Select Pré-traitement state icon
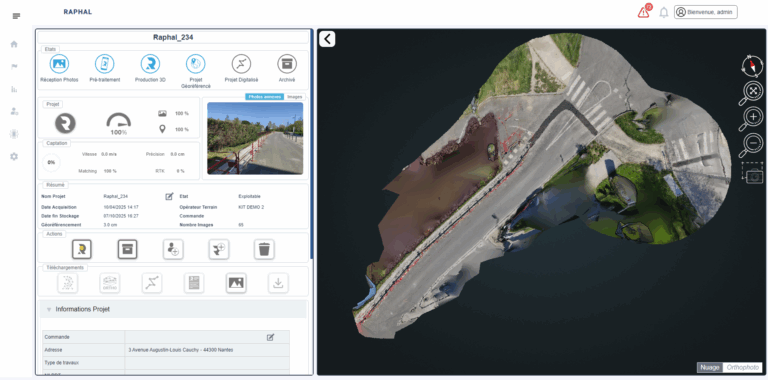This screenshot has height=380, width=768. [x=104, y=64]
